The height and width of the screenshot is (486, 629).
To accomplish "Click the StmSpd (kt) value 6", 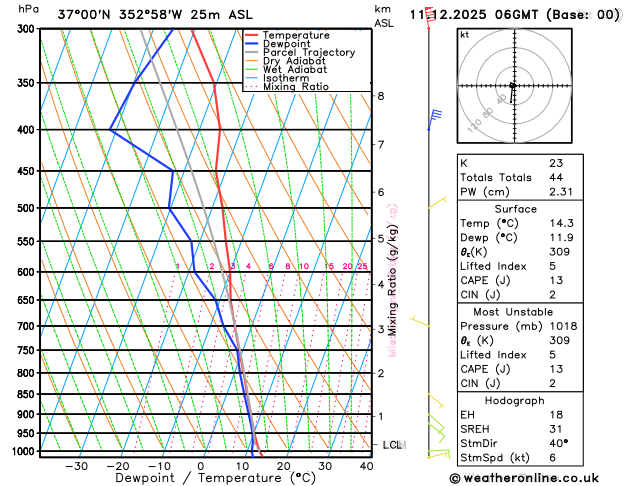I will tap(553, 458).
